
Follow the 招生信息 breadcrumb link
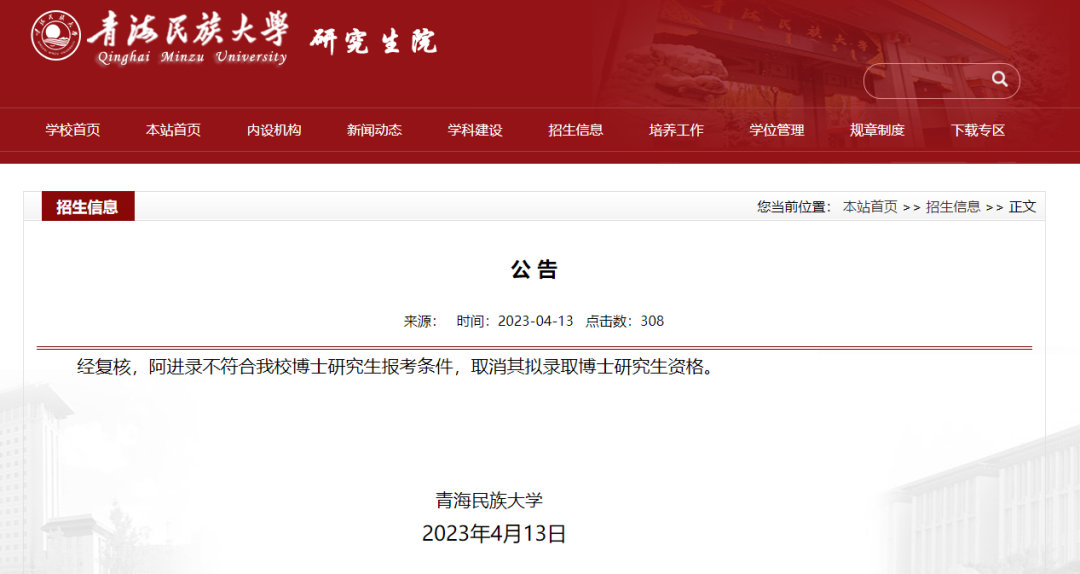pos(953,207)
